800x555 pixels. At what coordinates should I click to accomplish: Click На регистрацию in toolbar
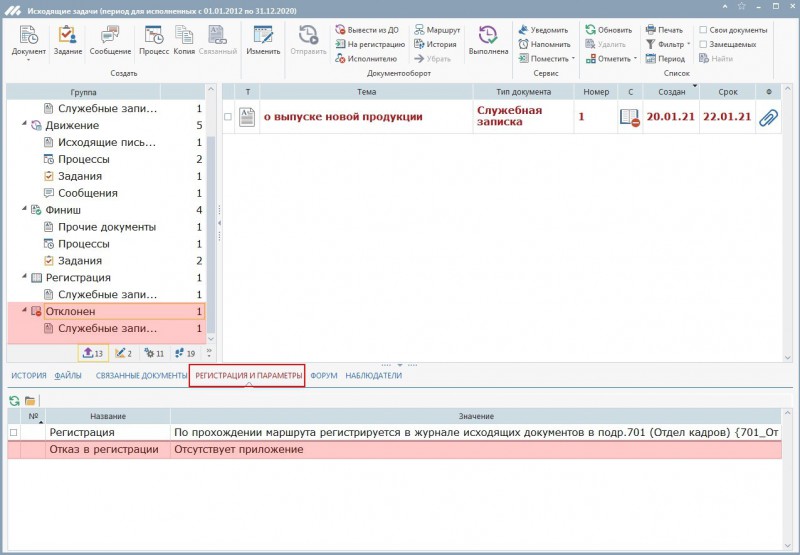click(x=370, y=44)
